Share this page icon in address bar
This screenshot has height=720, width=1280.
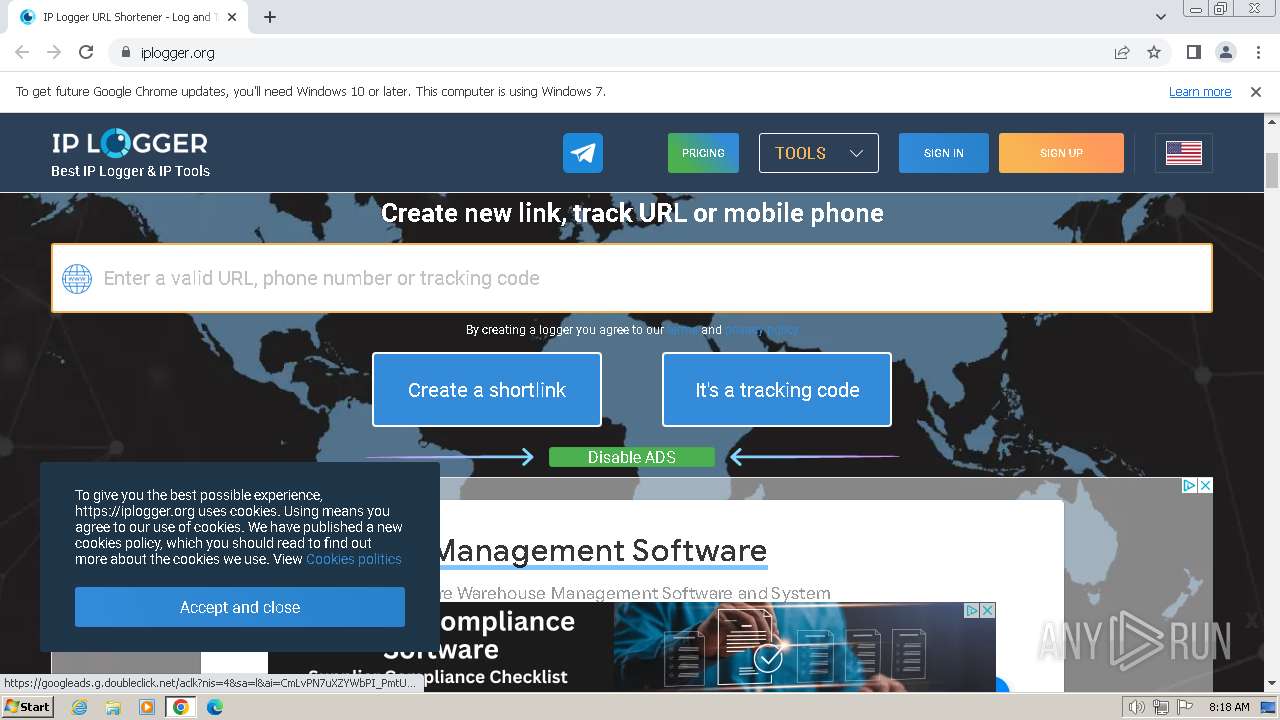[x=1122, y=52]
